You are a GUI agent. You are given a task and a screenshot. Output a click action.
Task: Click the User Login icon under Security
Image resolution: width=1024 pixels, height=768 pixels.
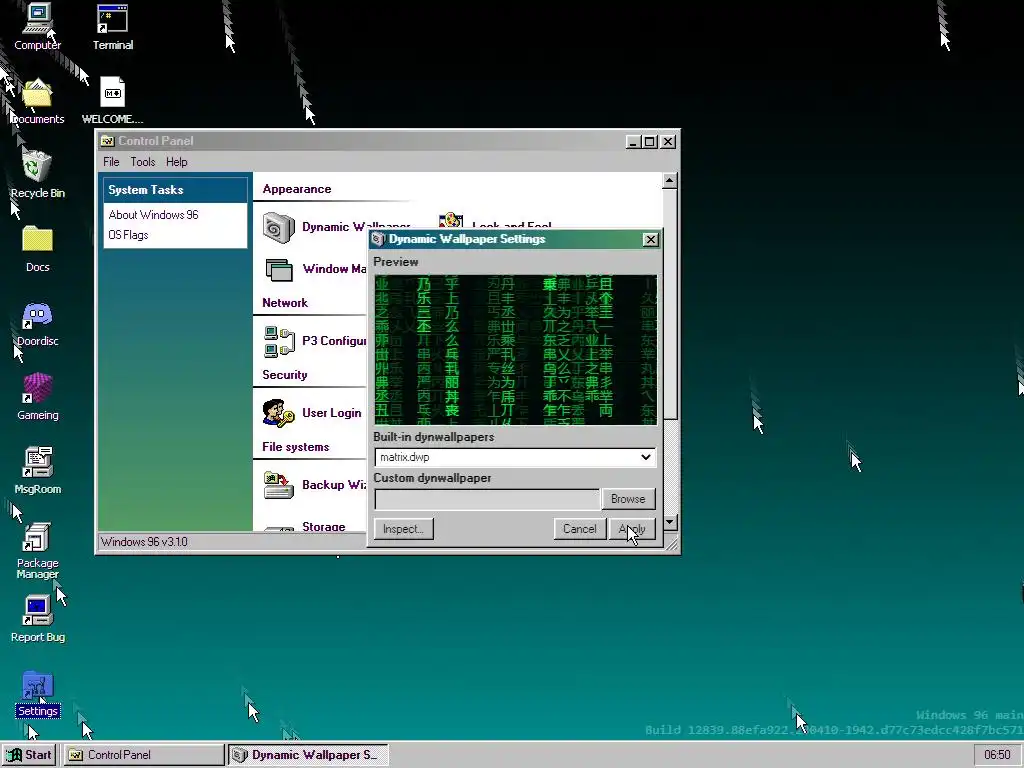[x=279, y=413]
